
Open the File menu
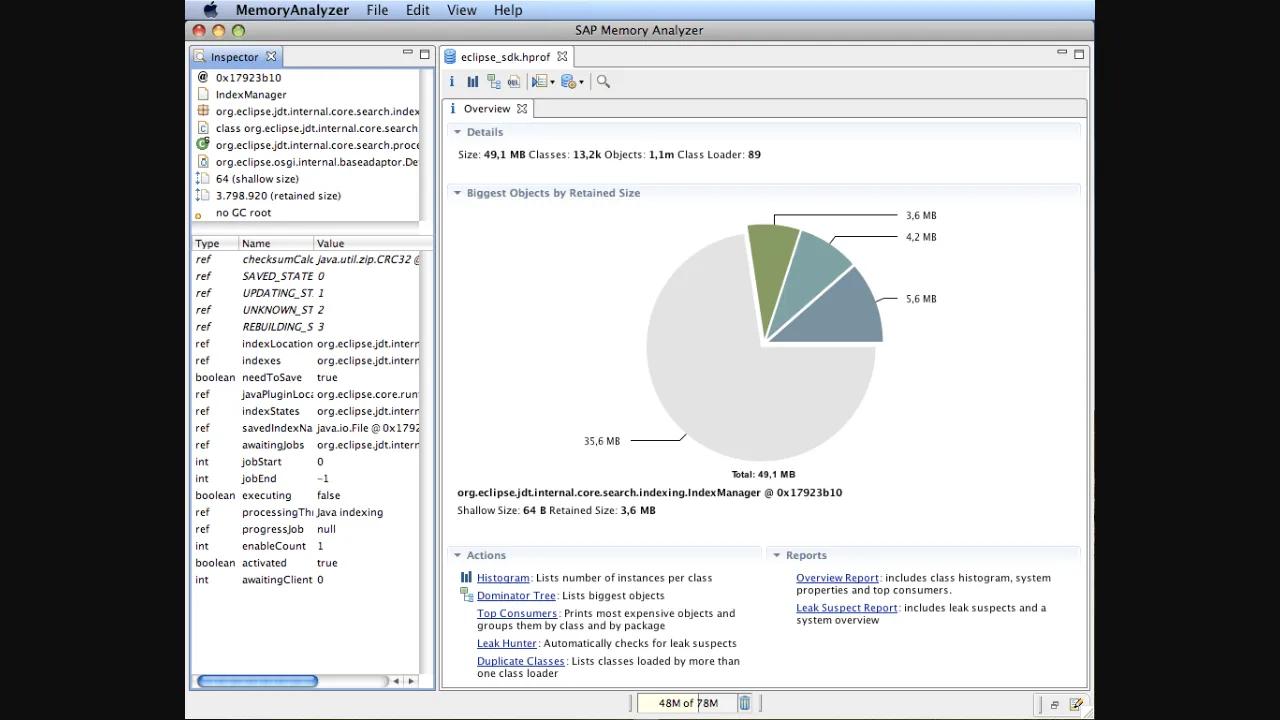pos(377,10)
